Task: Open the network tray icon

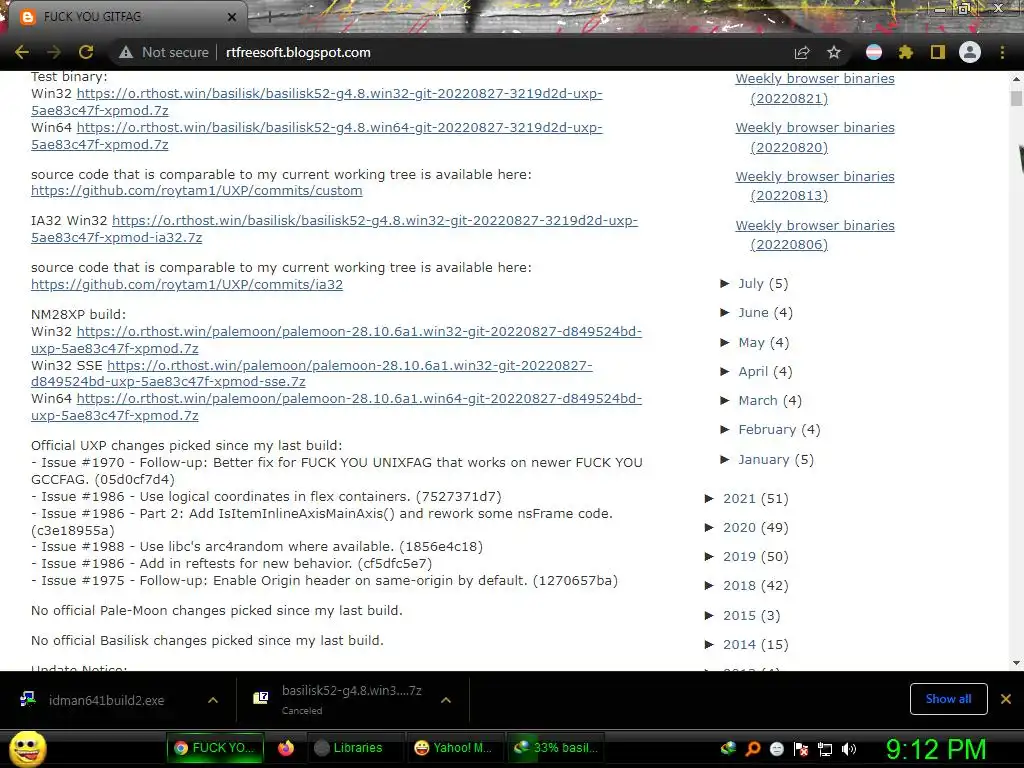Action: pos(825,749)
